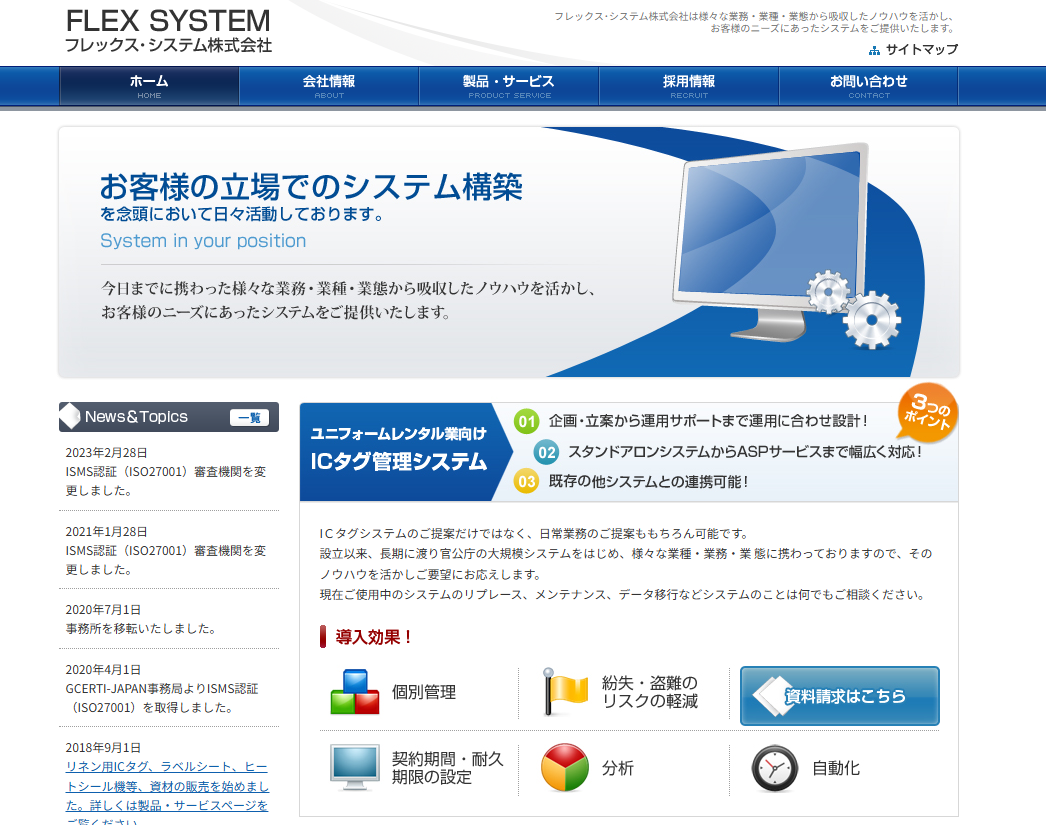Image resolution: width=1046 pixels, height=825 pixels.
Task: Click the 紛失・盗難のリスクの軽減 label
Action: tap(650, 692)
